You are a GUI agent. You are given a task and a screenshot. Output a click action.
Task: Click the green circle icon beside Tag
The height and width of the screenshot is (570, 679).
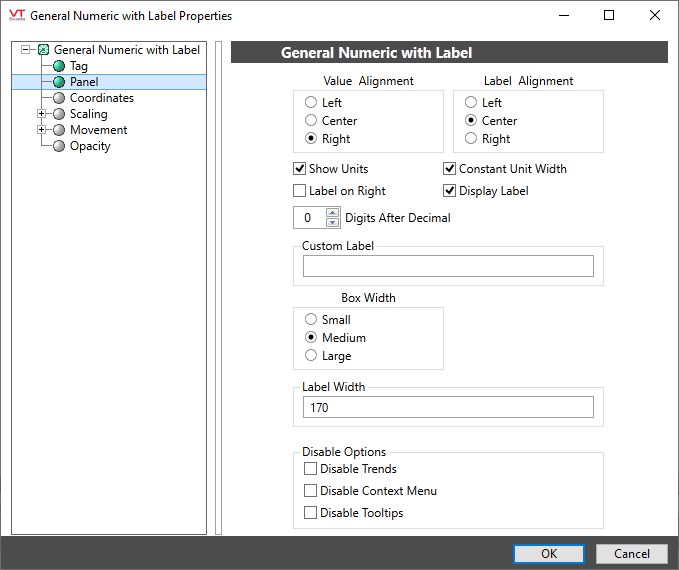59,66
